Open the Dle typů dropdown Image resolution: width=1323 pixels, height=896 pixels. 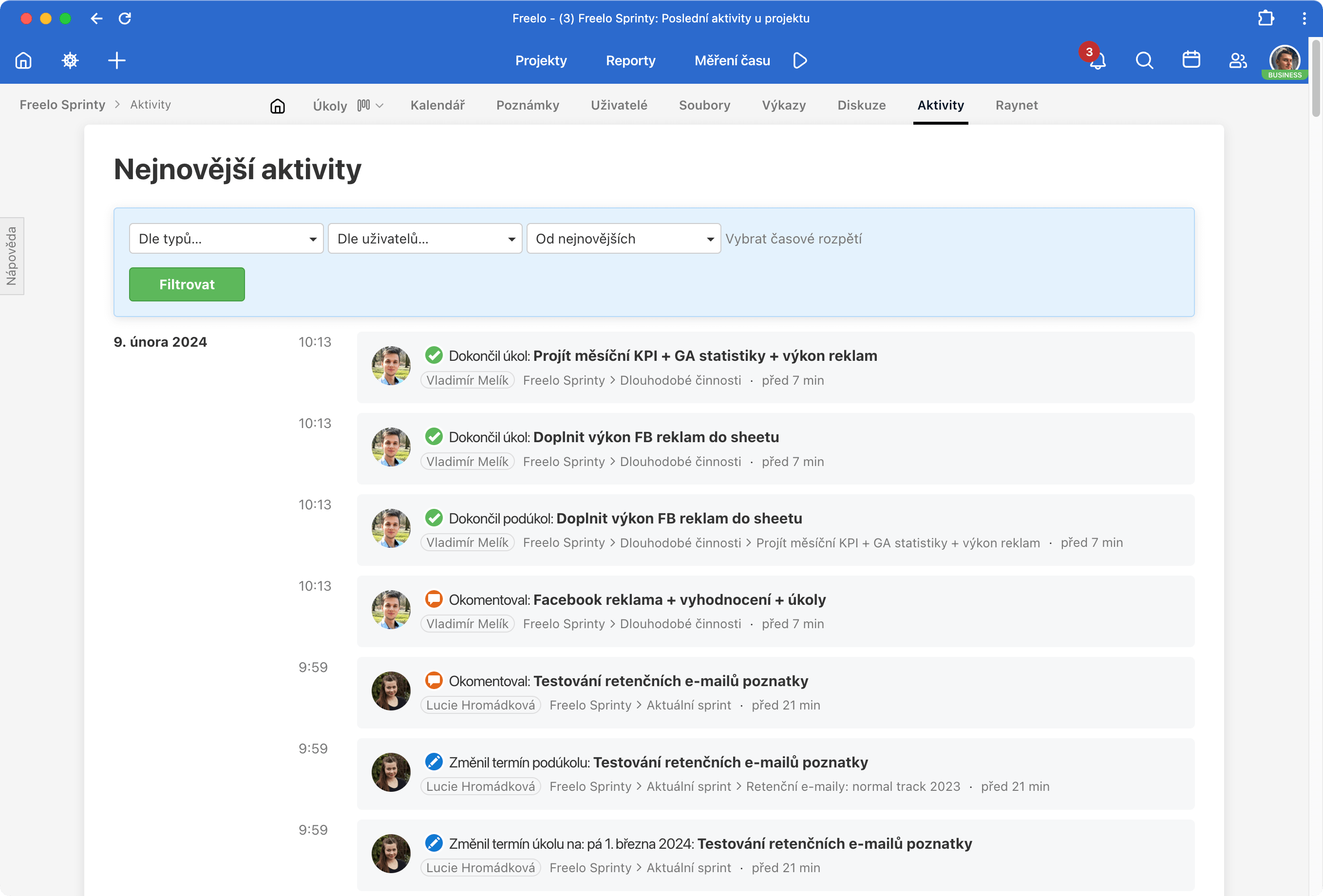pos(226,239)
